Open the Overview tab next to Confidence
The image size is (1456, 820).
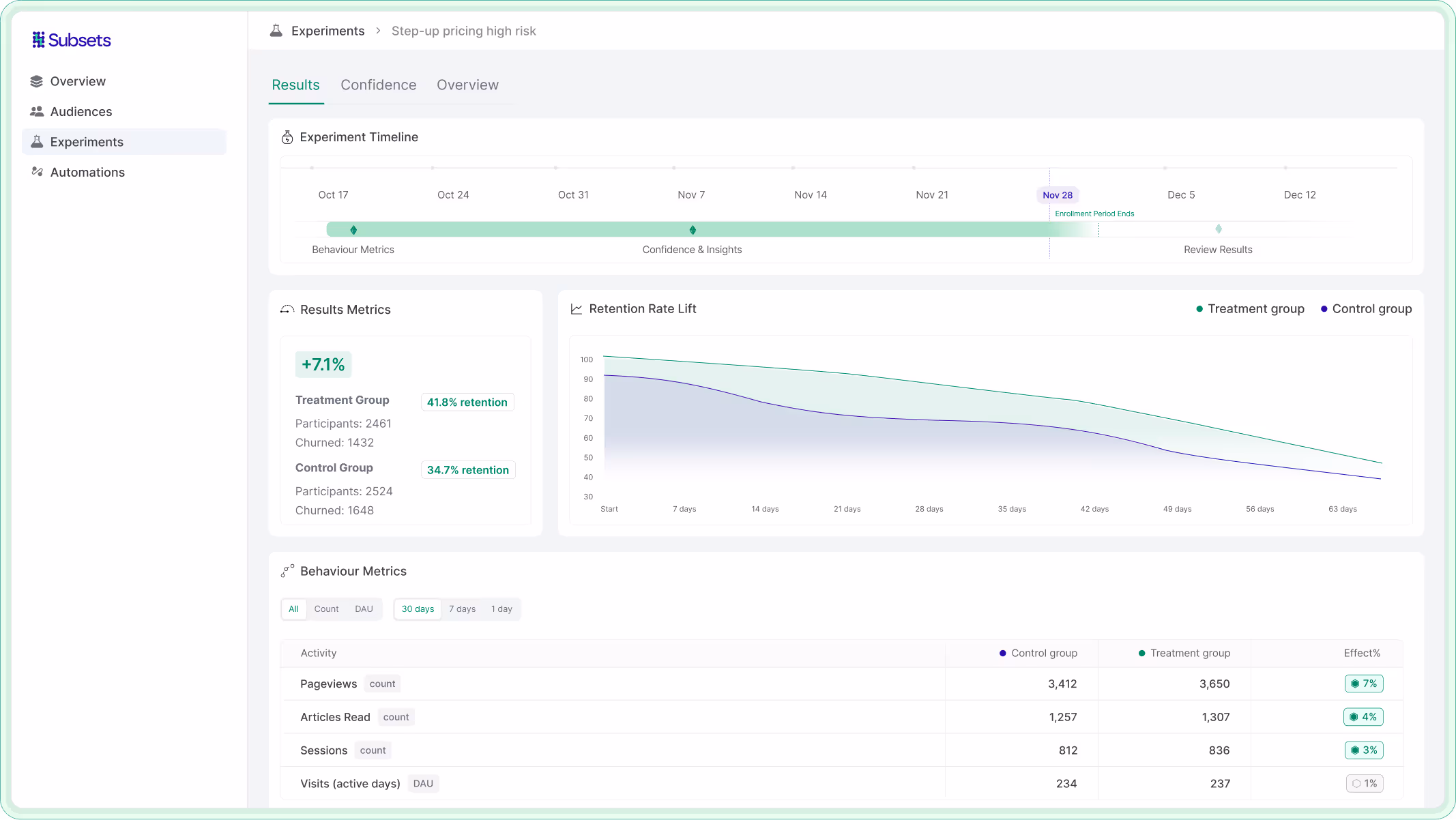pyautogui.click(x=467, y=85)
